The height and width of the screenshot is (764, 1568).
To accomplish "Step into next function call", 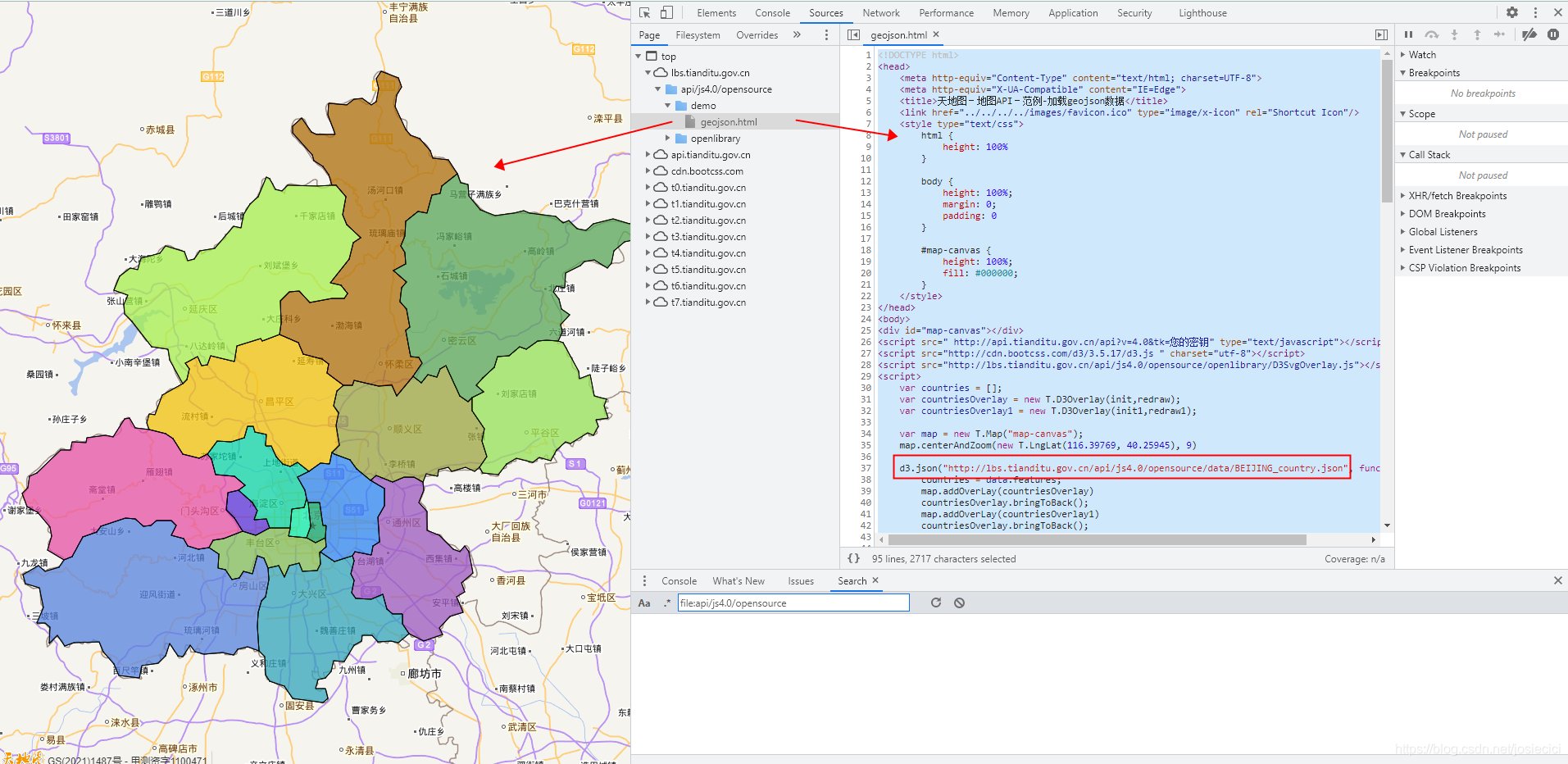I will tap(1454, 34).
